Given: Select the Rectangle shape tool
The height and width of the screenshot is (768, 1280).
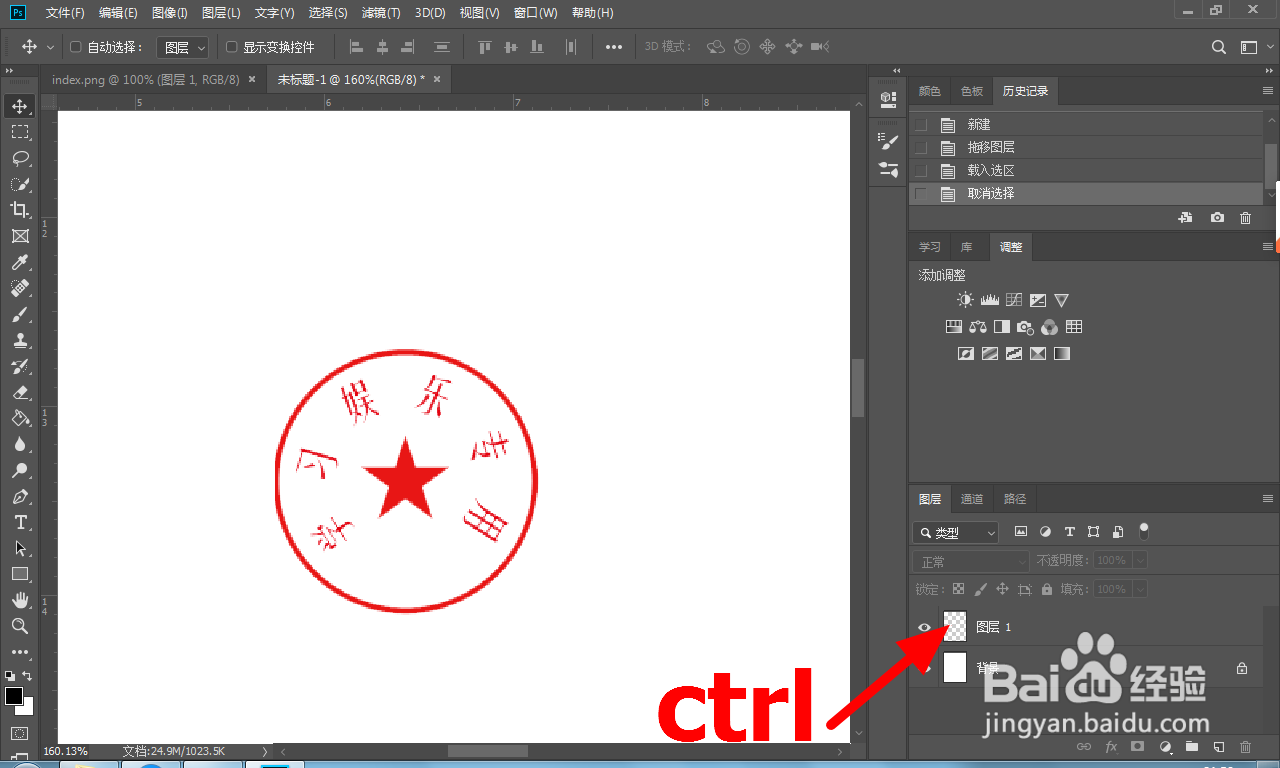Looking at the screenshot, I should click(20, 574).
